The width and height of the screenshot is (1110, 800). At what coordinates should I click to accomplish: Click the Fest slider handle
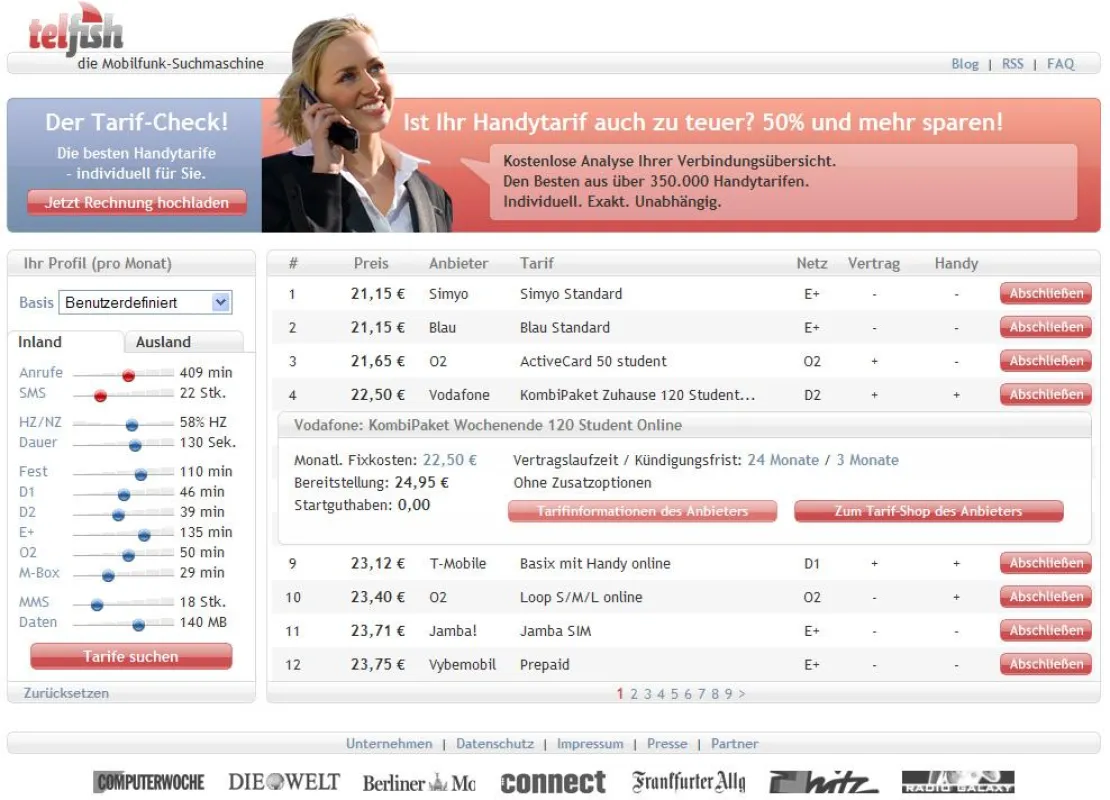[141, 474]
